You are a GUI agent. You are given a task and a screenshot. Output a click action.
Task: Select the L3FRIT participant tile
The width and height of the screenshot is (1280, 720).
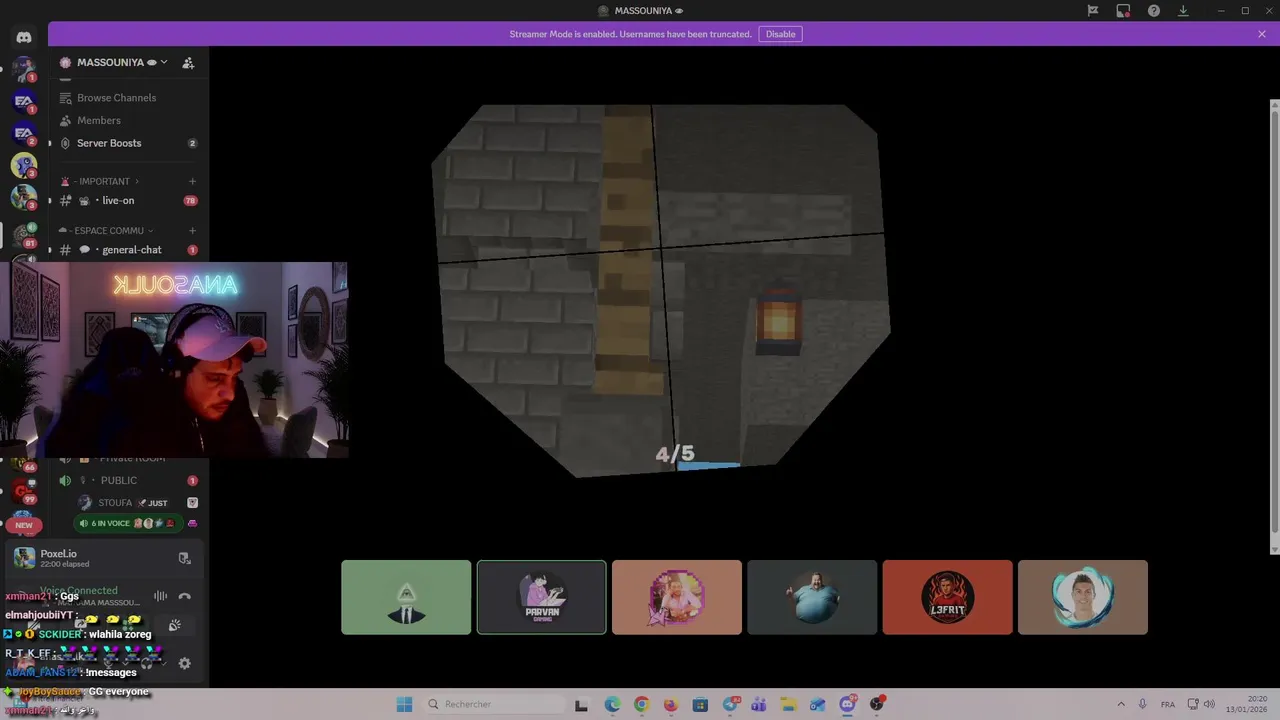[947, 597]
